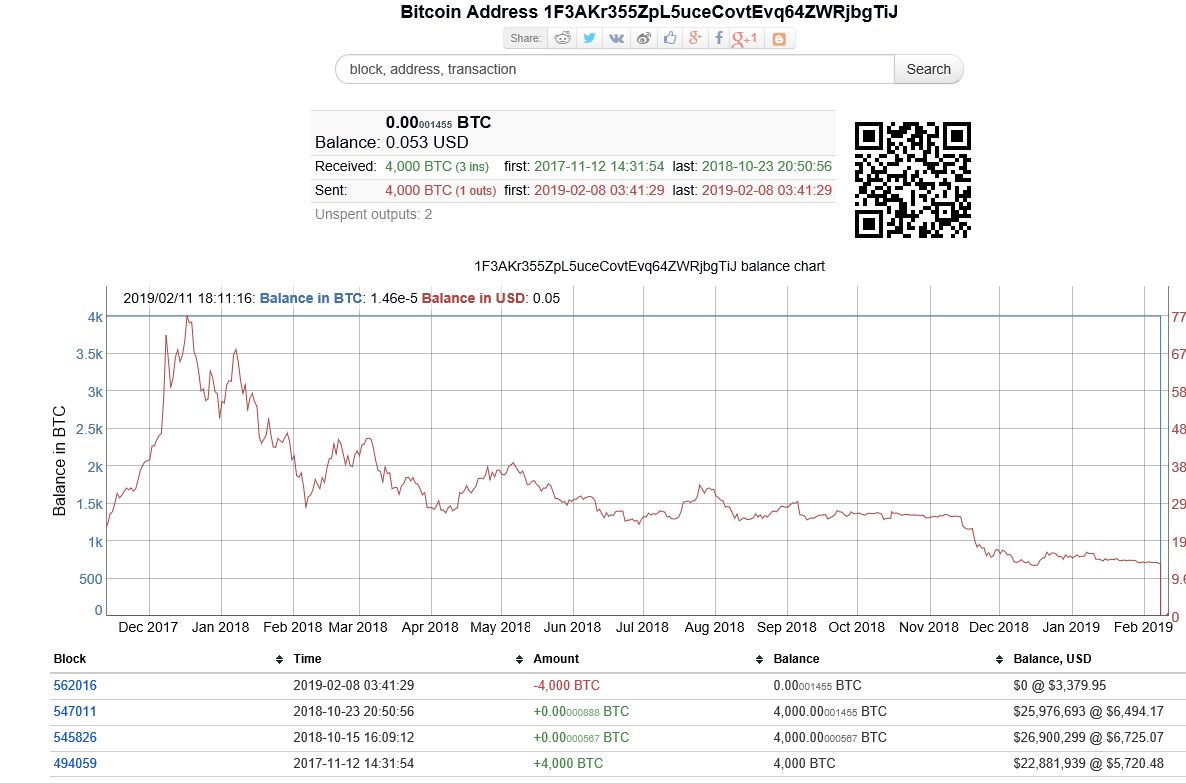The image size is (1186, 783).
Task: Click the 4,000.00001455 BTC balance cell
Action: (x=830, y=711)
